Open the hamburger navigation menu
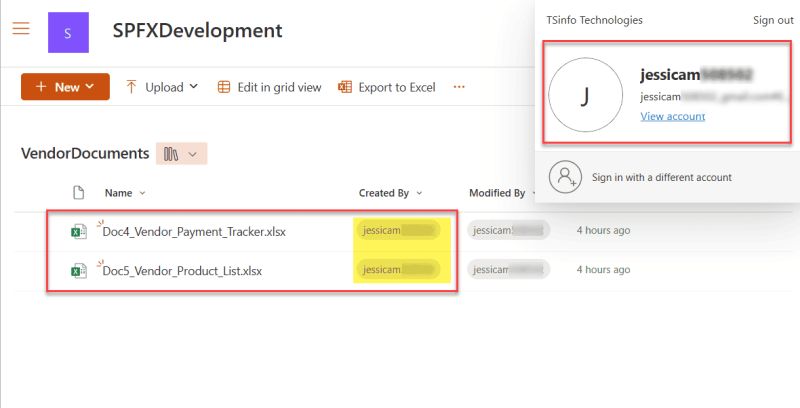Screen dimensions: 800x408 (21, 28)
